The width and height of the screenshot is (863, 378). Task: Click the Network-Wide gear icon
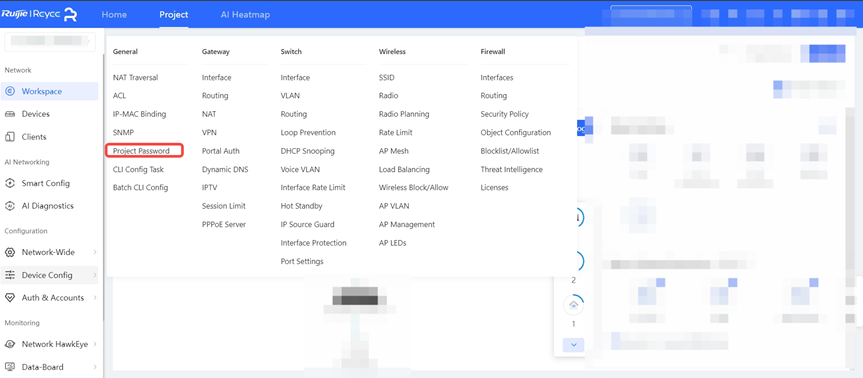[x=10, y=252]
